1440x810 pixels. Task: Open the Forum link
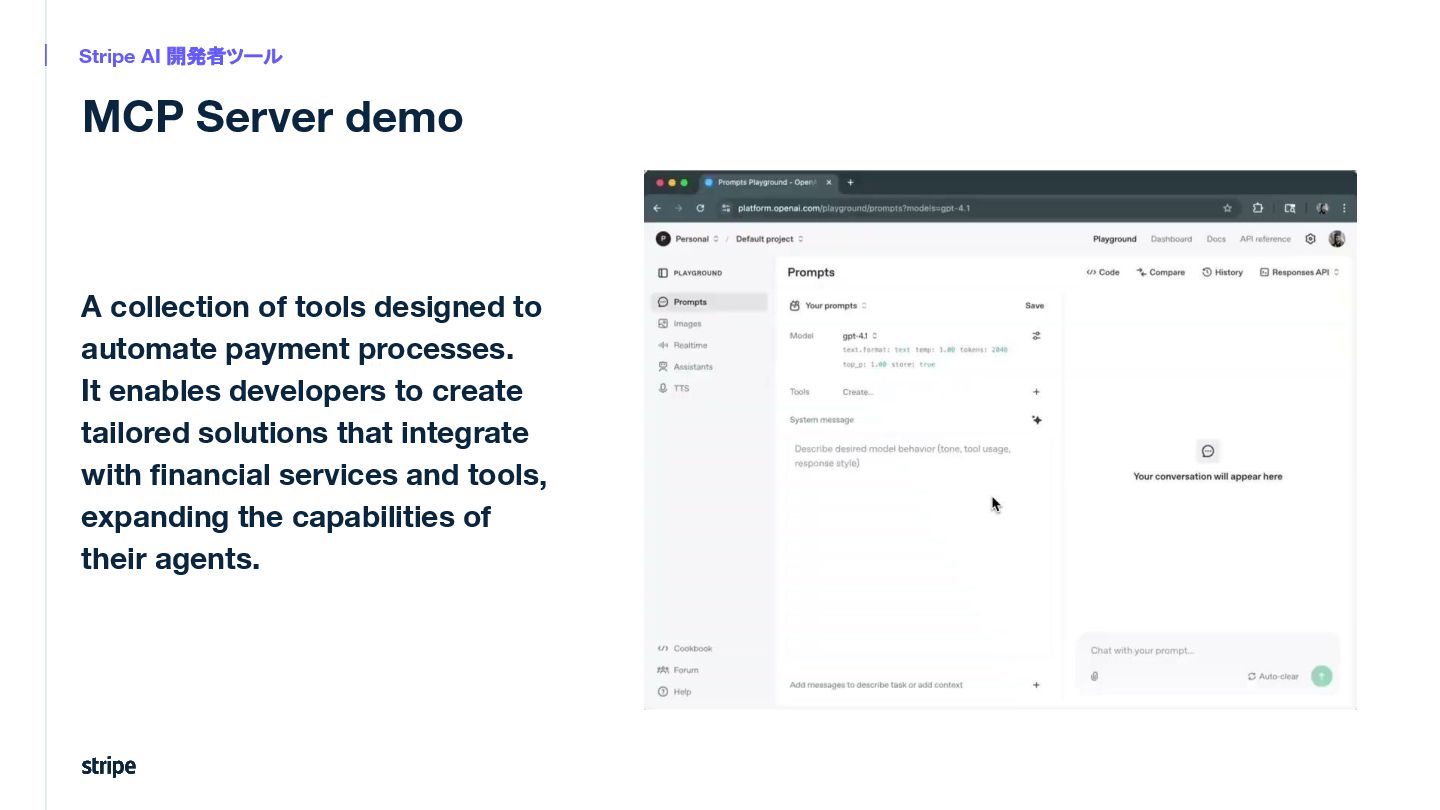pyautogui.click(x=678, y=670)
